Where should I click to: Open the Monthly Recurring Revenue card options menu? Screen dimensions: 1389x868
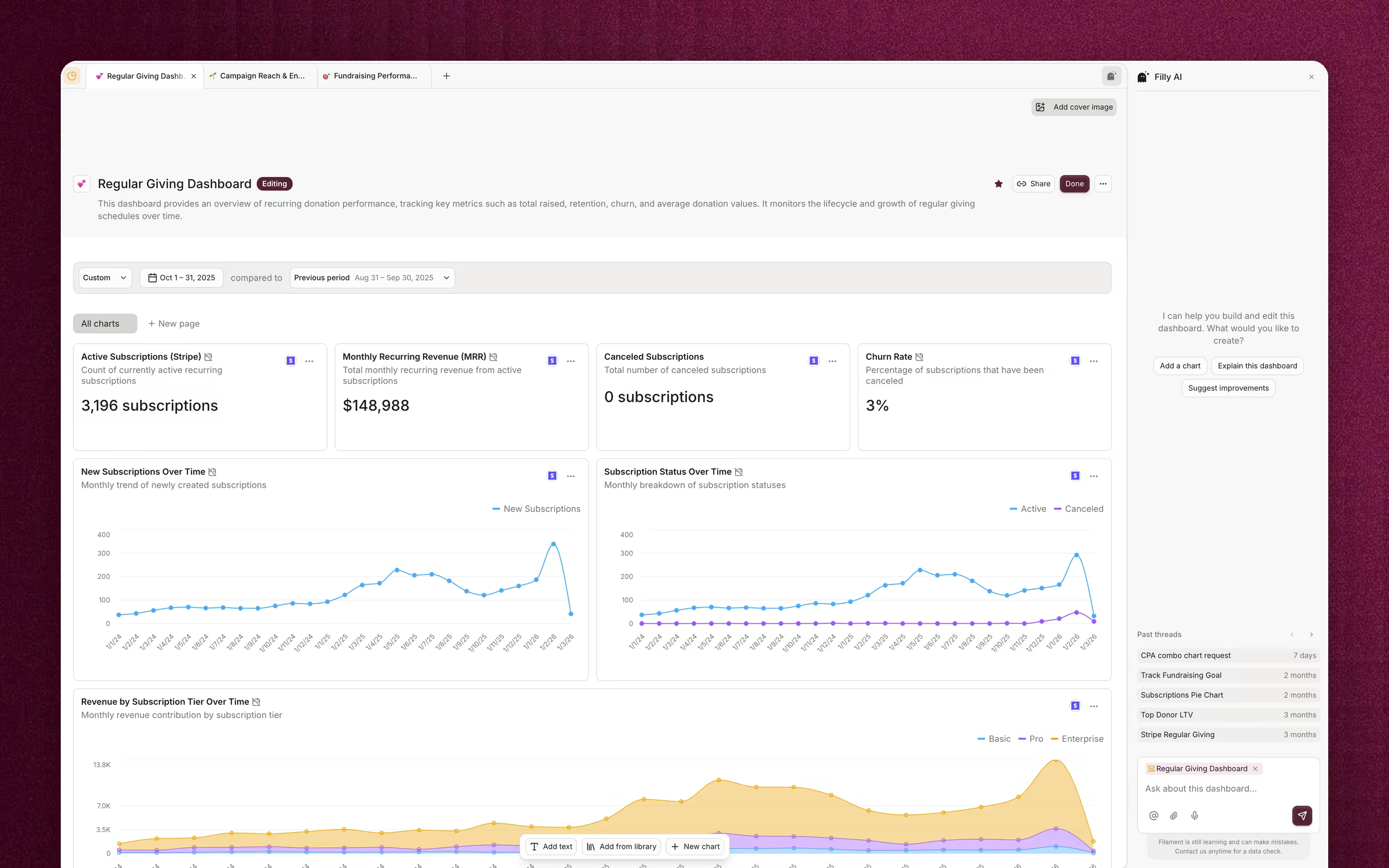[x=571, y=361]
